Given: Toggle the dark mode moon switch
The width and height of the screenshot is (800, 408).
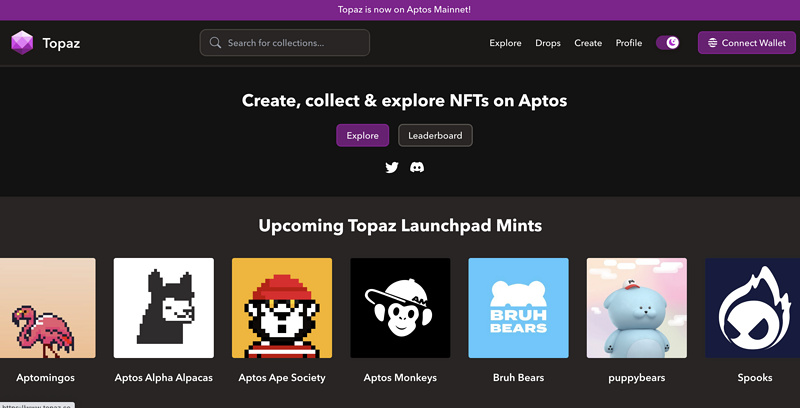Looking at the screenshot, I should (x=668, y=43).
